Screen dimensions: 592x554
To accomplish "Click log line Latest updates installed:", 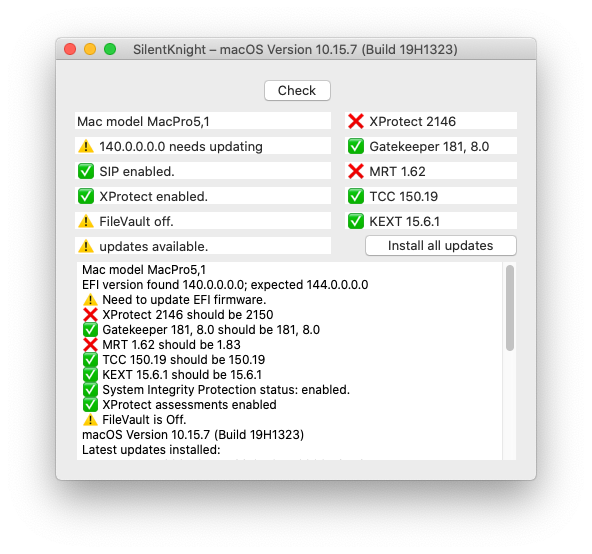I will (151, 450).
